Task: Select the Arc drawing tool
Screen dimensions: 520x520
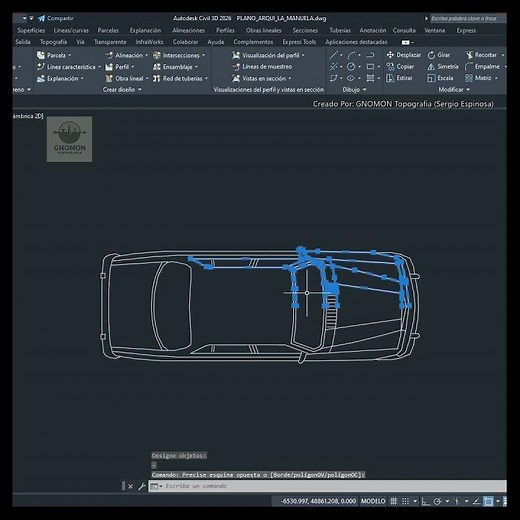Action: click(351, 55)
